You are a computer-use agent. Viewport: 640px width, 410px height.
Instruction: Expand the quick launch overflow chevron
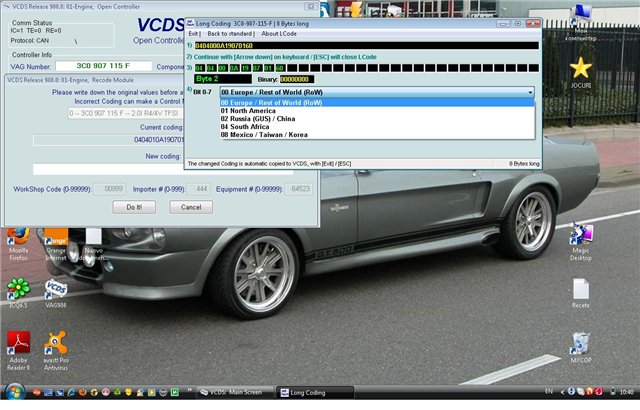point(189,390)
